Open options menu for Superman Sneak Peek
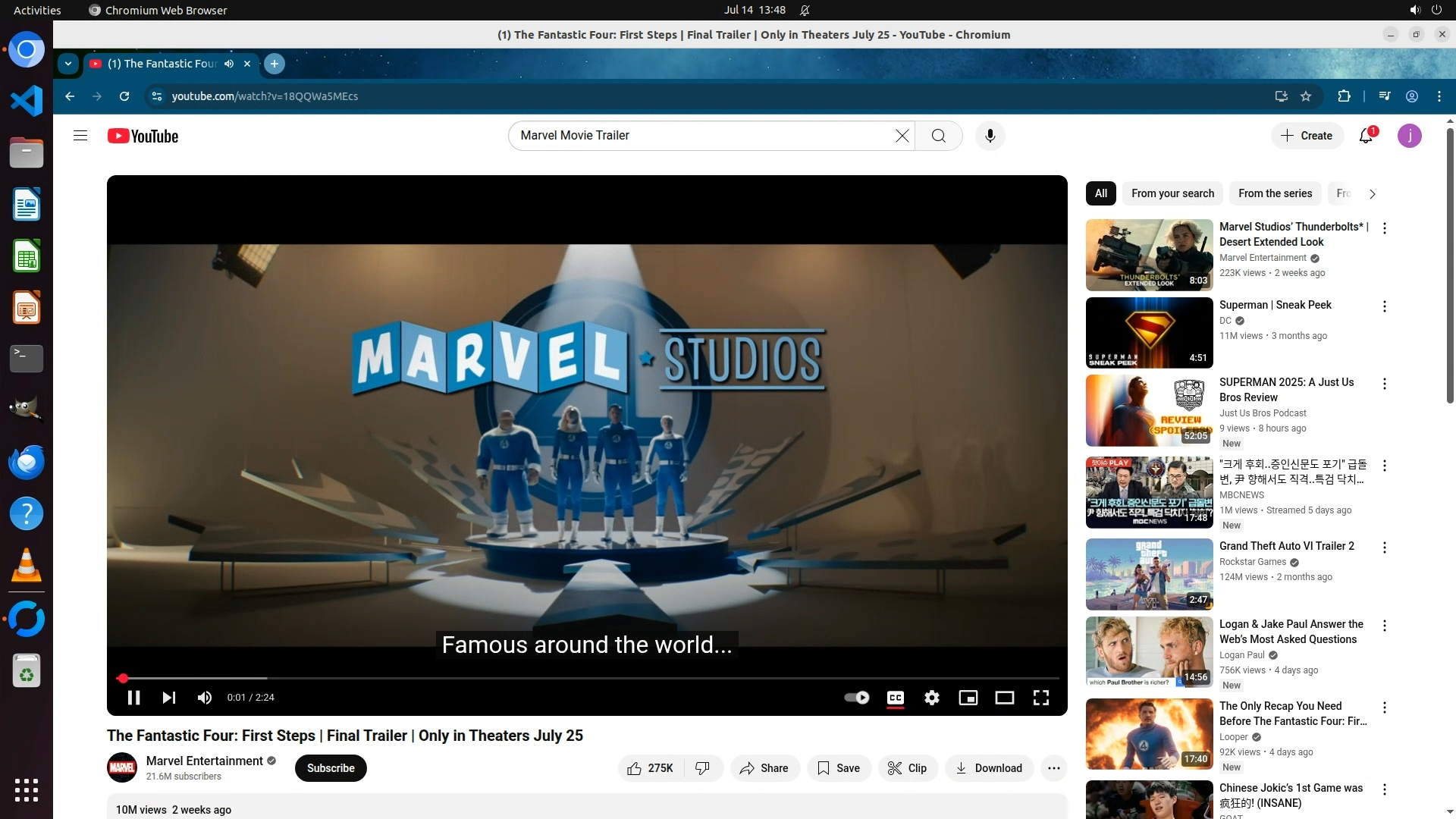Viewport: 1456px width, 819px height. (x=1385, y=306)
